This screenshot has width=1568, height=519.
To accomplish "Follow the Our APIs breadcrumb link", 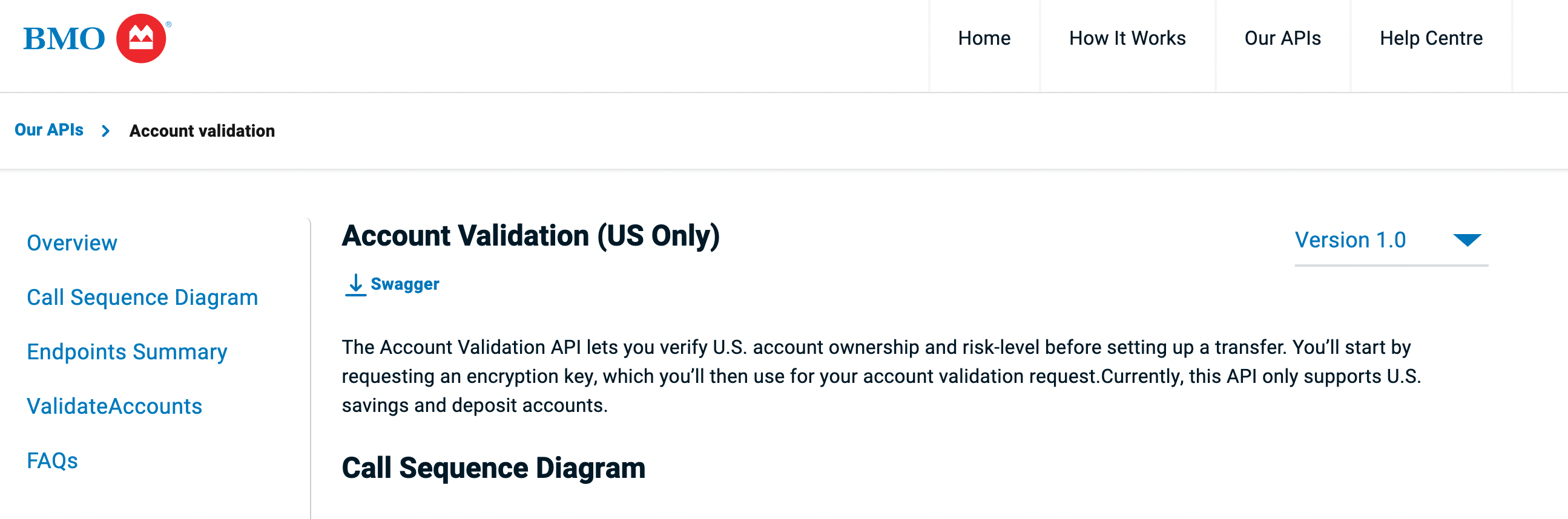I will coord(48,130).
